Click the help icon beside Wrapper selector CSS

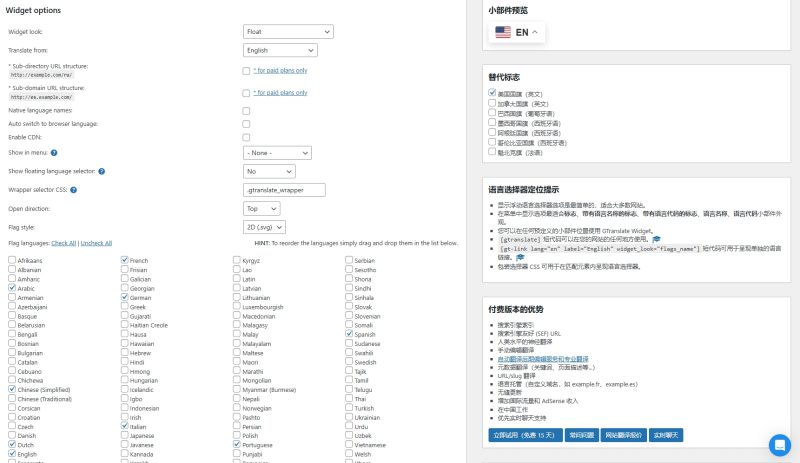(73, 190)
